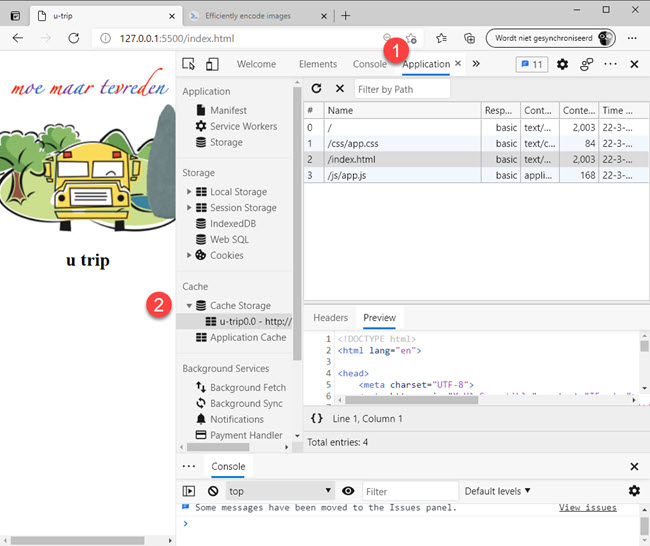Select the /css/app.css cache row
The height and width of the screenshot is (546, 650).
pyautogui.click(x=400, y=143)
